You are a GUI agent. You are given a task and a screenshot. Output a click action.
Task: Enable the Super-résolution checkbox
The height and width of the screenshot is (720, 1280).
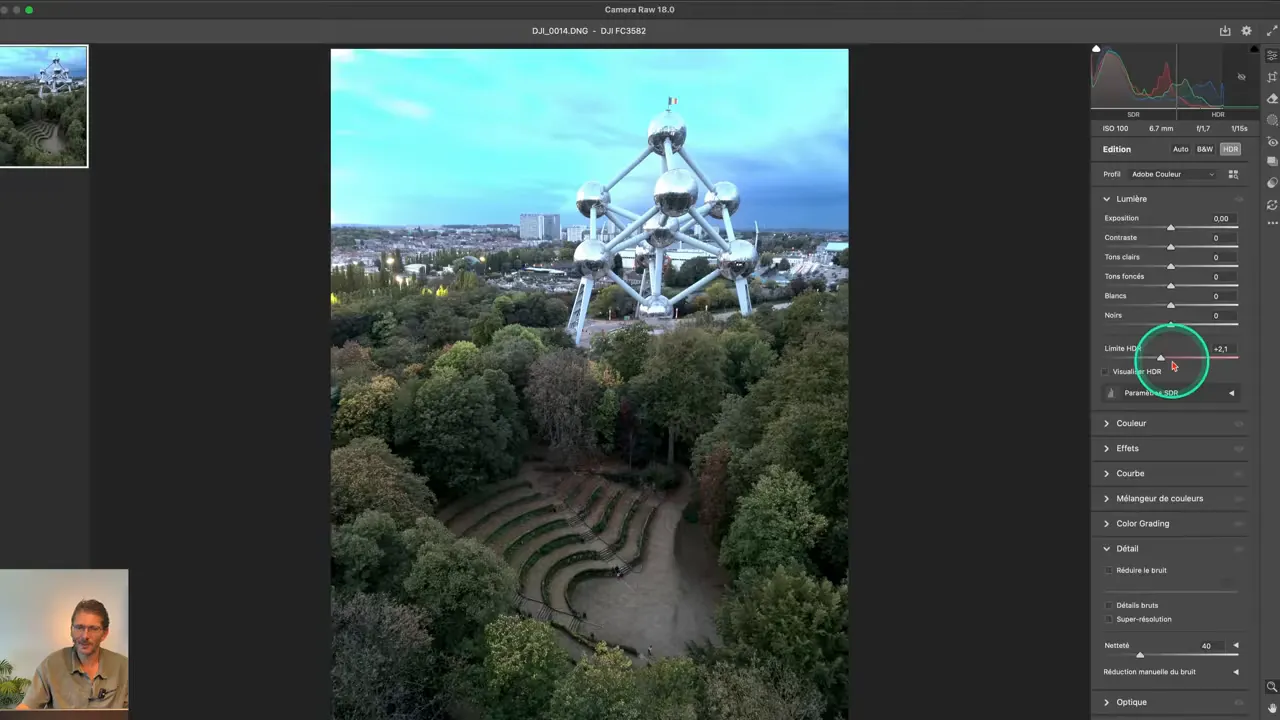pyautogui.click(x=1109, y=619)
